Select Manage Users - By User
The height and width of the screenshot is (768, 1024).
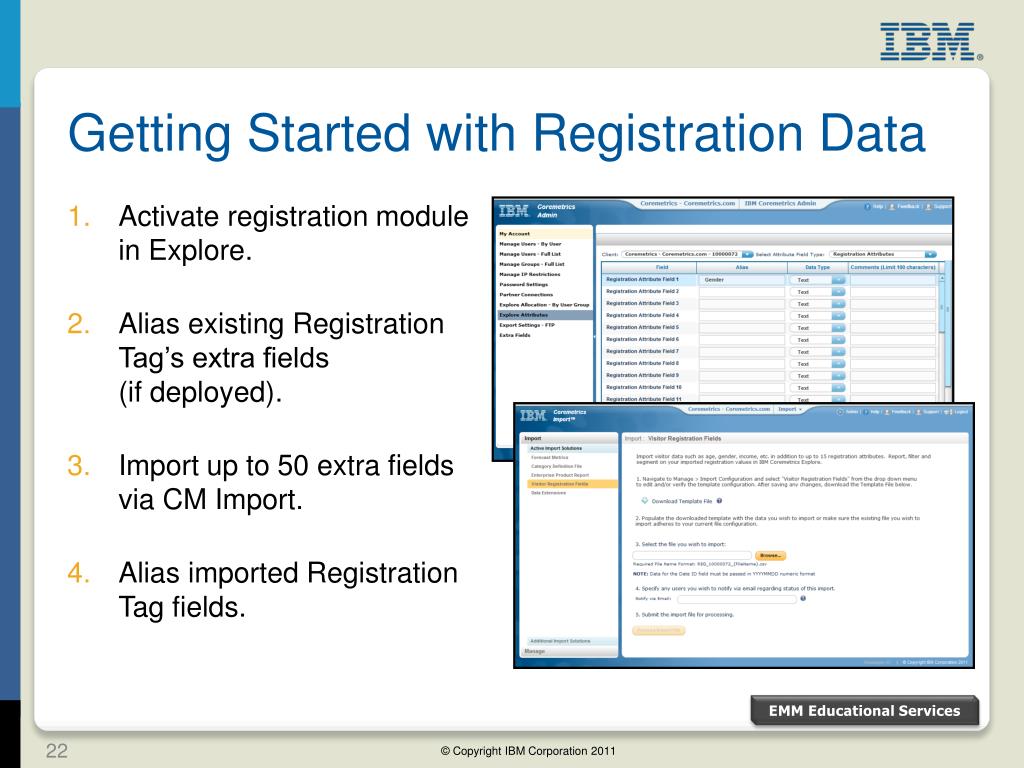coord(530,244)
